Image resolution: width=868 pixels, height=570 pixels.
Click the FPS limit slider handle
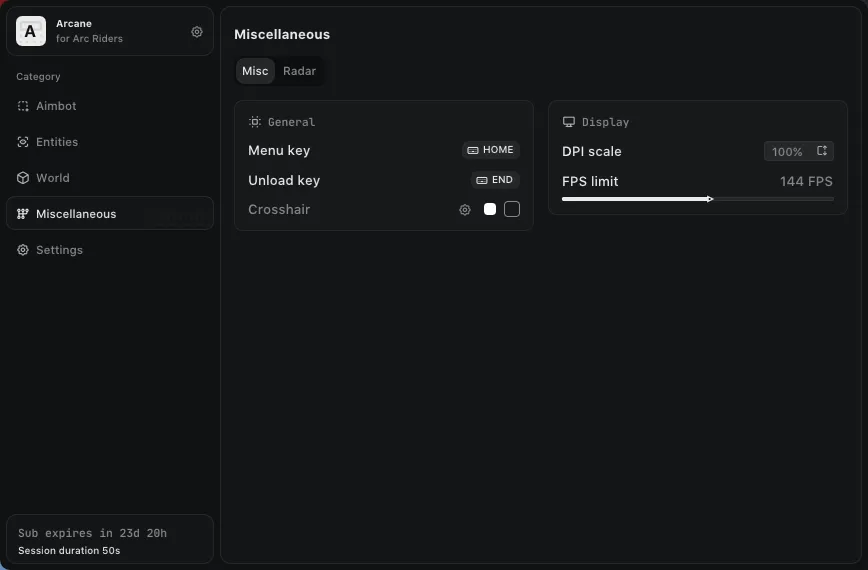pyautogui.click(x=710, y=199)
